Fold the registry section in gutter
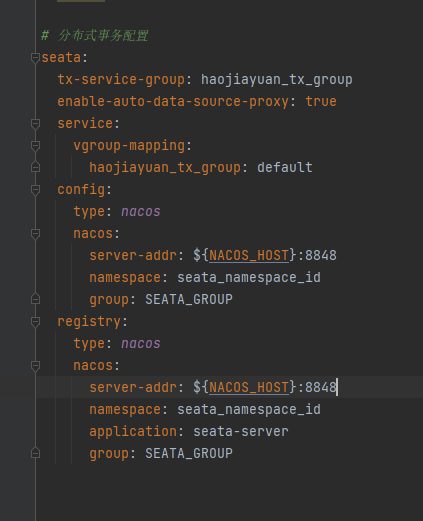The width and height of the screenshot is (423, 521). point(35,322)
